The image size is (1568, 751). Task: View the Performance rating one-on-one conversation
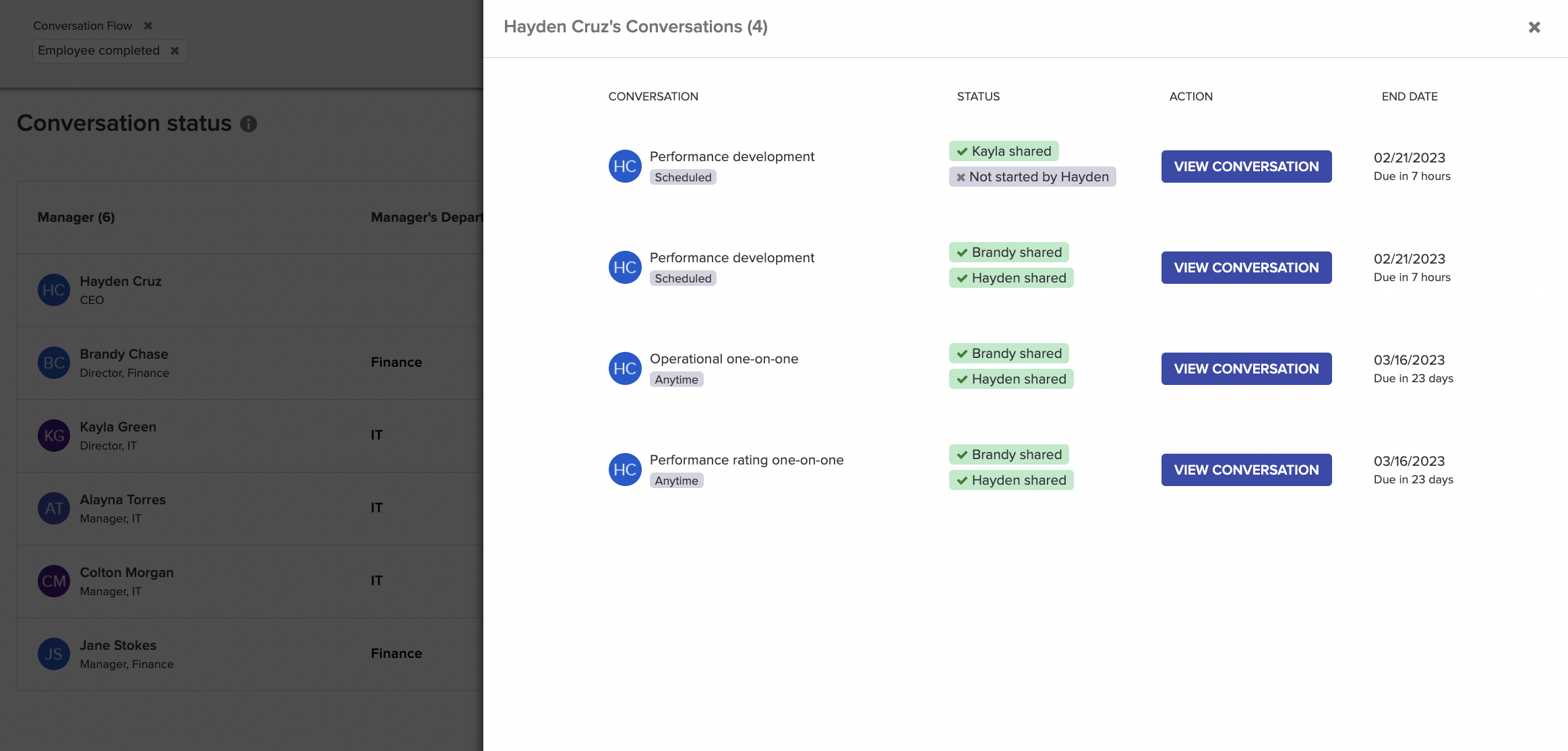[1246, 470]
